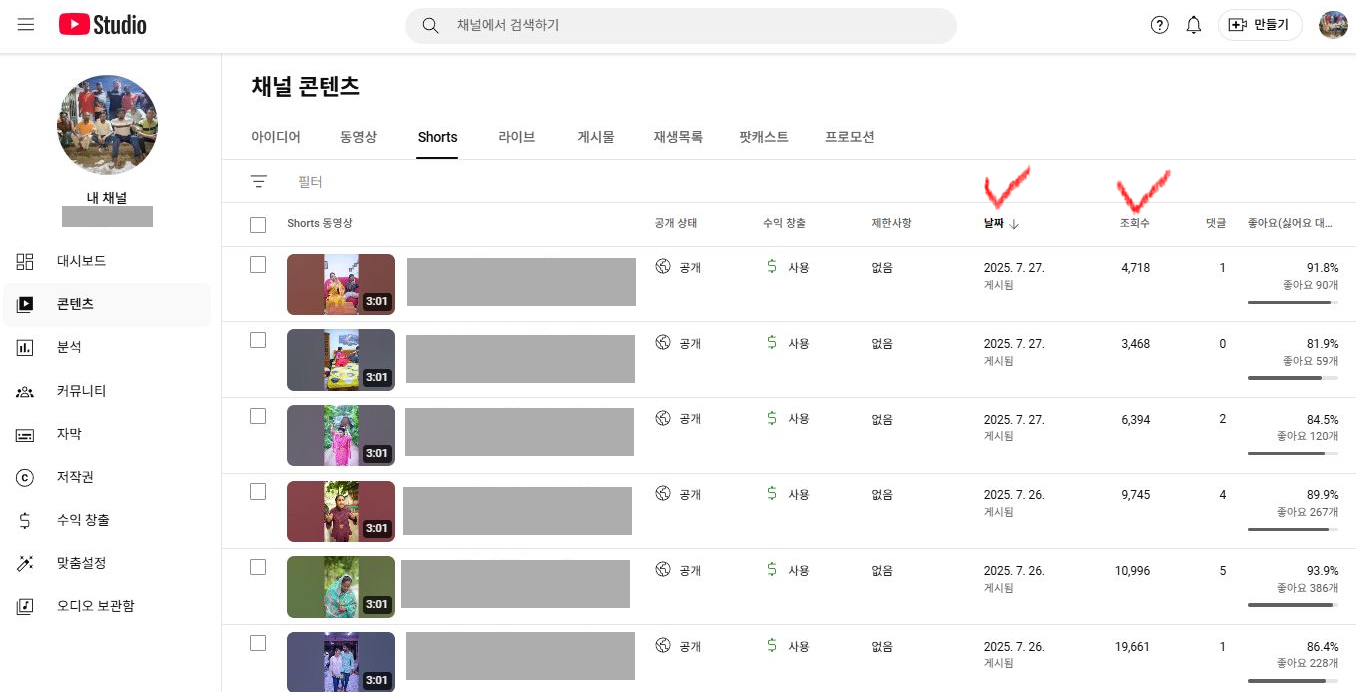Switch to the 라이브 tab
The width and height of the screenshot is (1356, 692).
tap(517, 137)
